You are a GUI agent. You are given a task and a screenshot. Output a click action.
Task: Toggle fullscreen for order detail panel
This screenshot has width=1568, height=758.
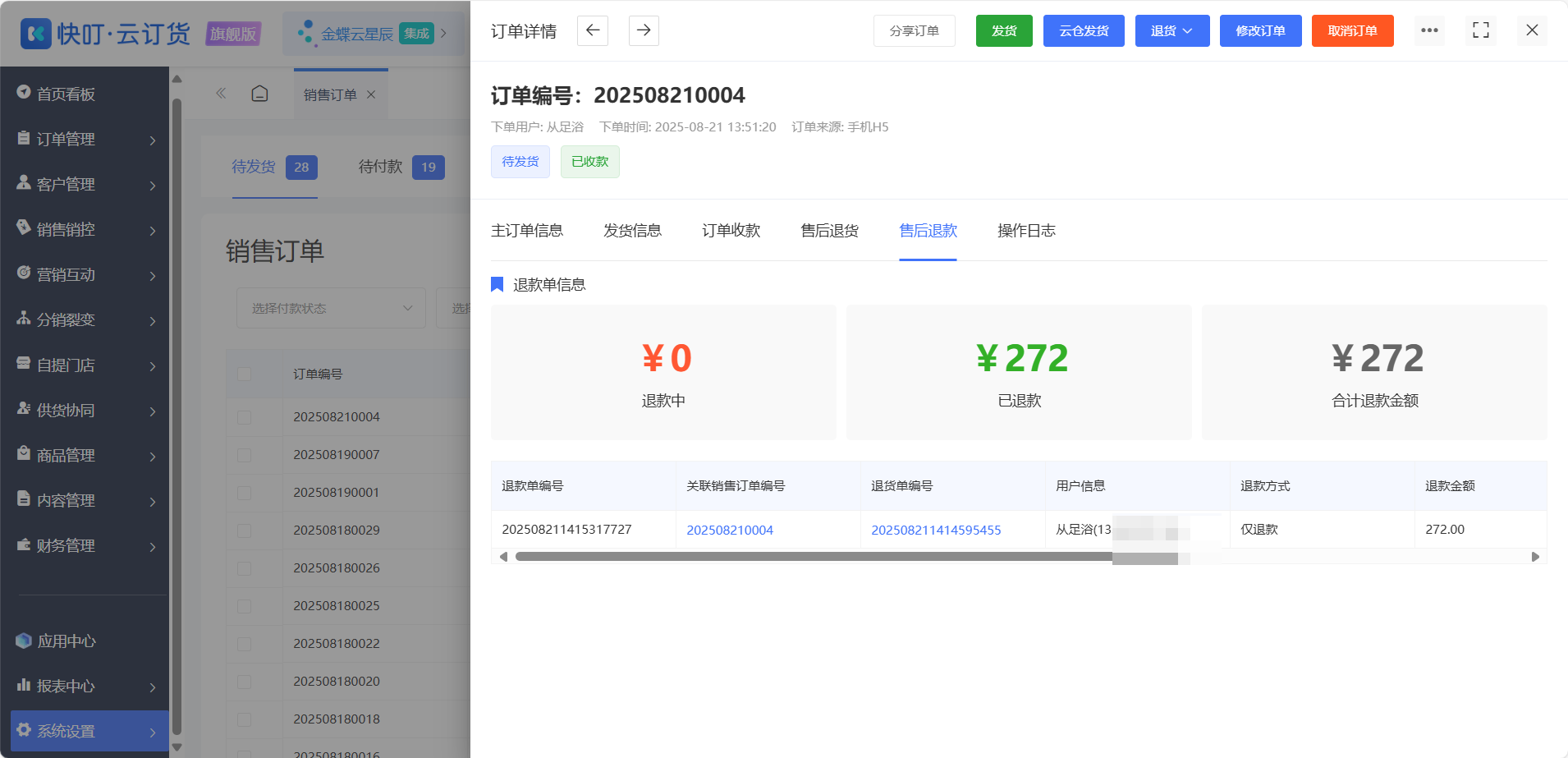pos(1481,30)
